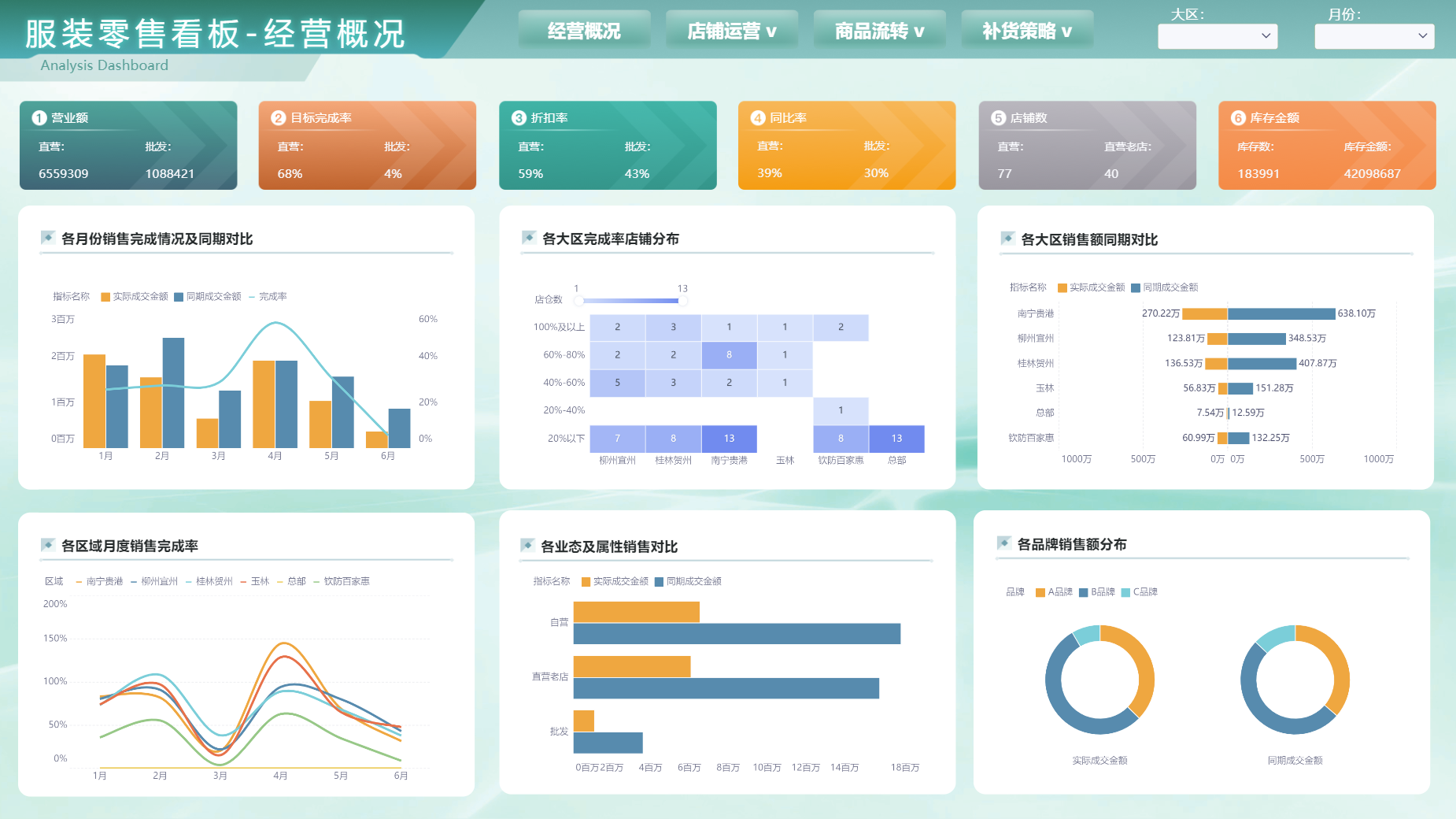The width and height of the screenshot is (1456, 819).
Task: Click the 自营 blue bar in 各业态及属性销售对比
Action: 737,634
